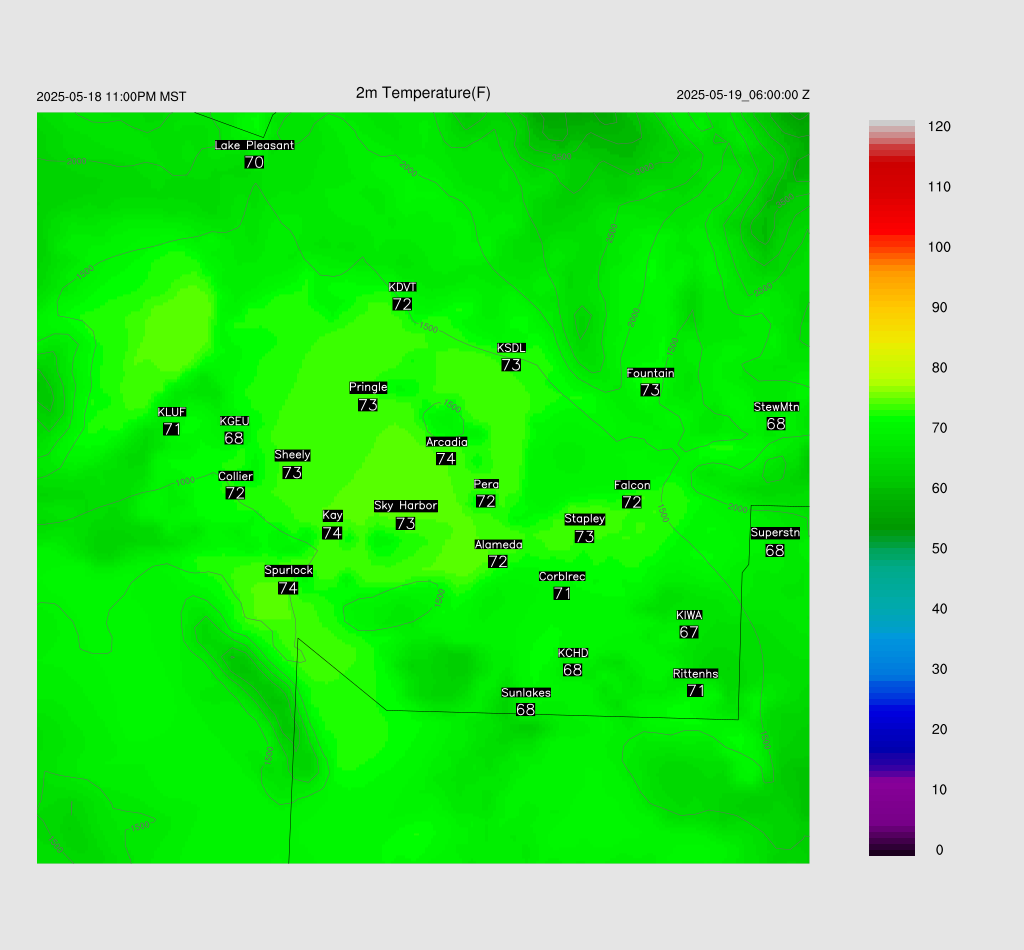Click the 68 reading under Superstn

click(x=775, y=550)
